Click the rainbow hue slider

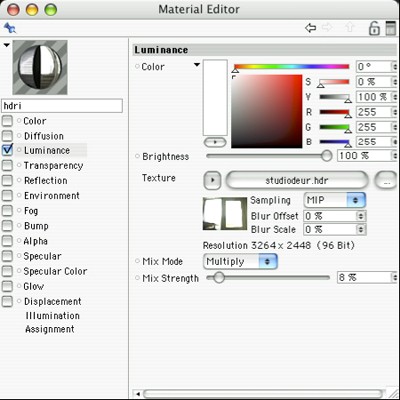pyautogui.click(x=291, y=67)
